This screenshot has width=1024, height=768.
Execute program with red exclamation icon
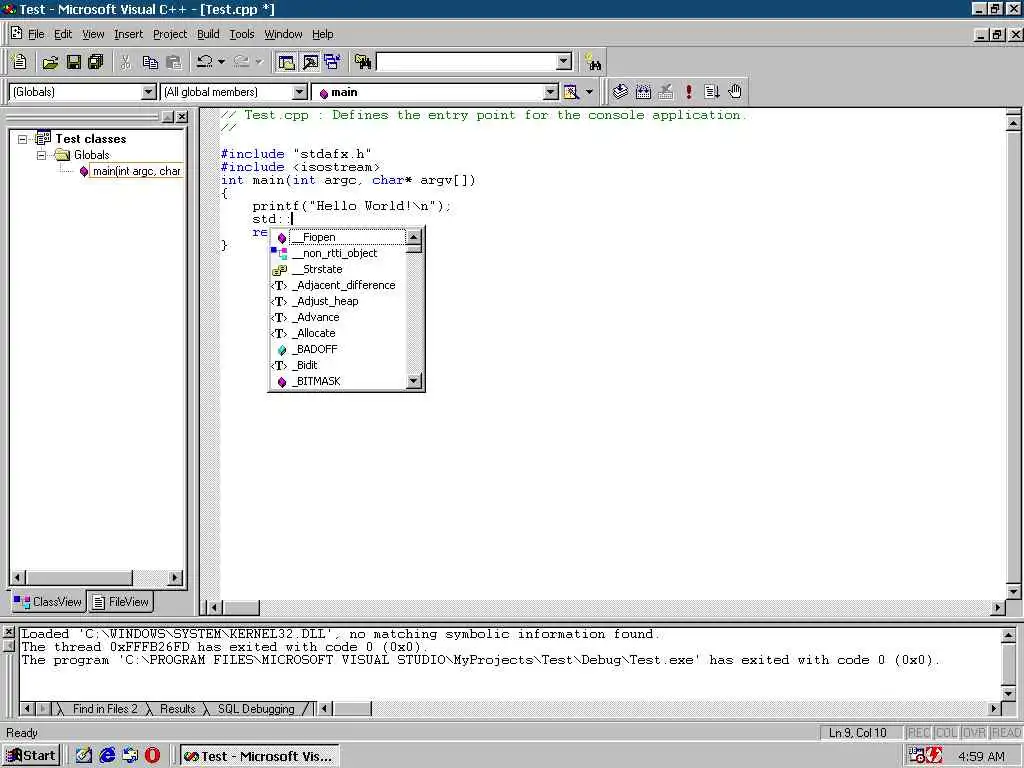pyautogui.click(x=689, y=92)
